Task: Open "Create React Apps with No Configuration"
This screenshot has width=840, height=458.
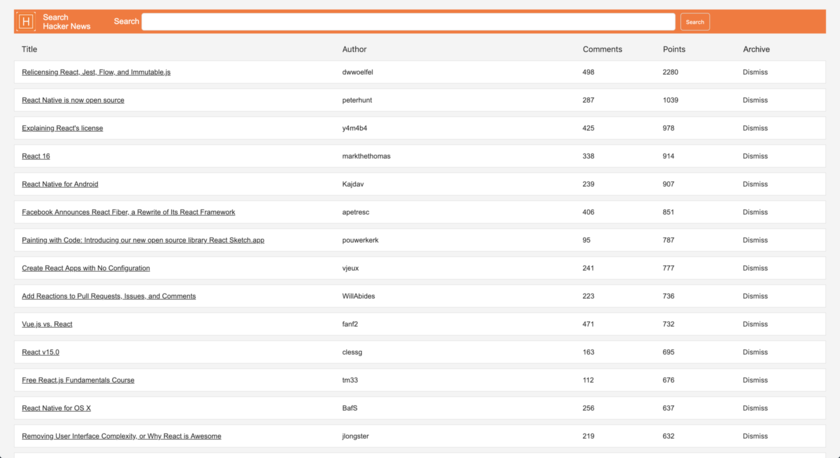Action: pyautogui.click(x=86, y=269)
